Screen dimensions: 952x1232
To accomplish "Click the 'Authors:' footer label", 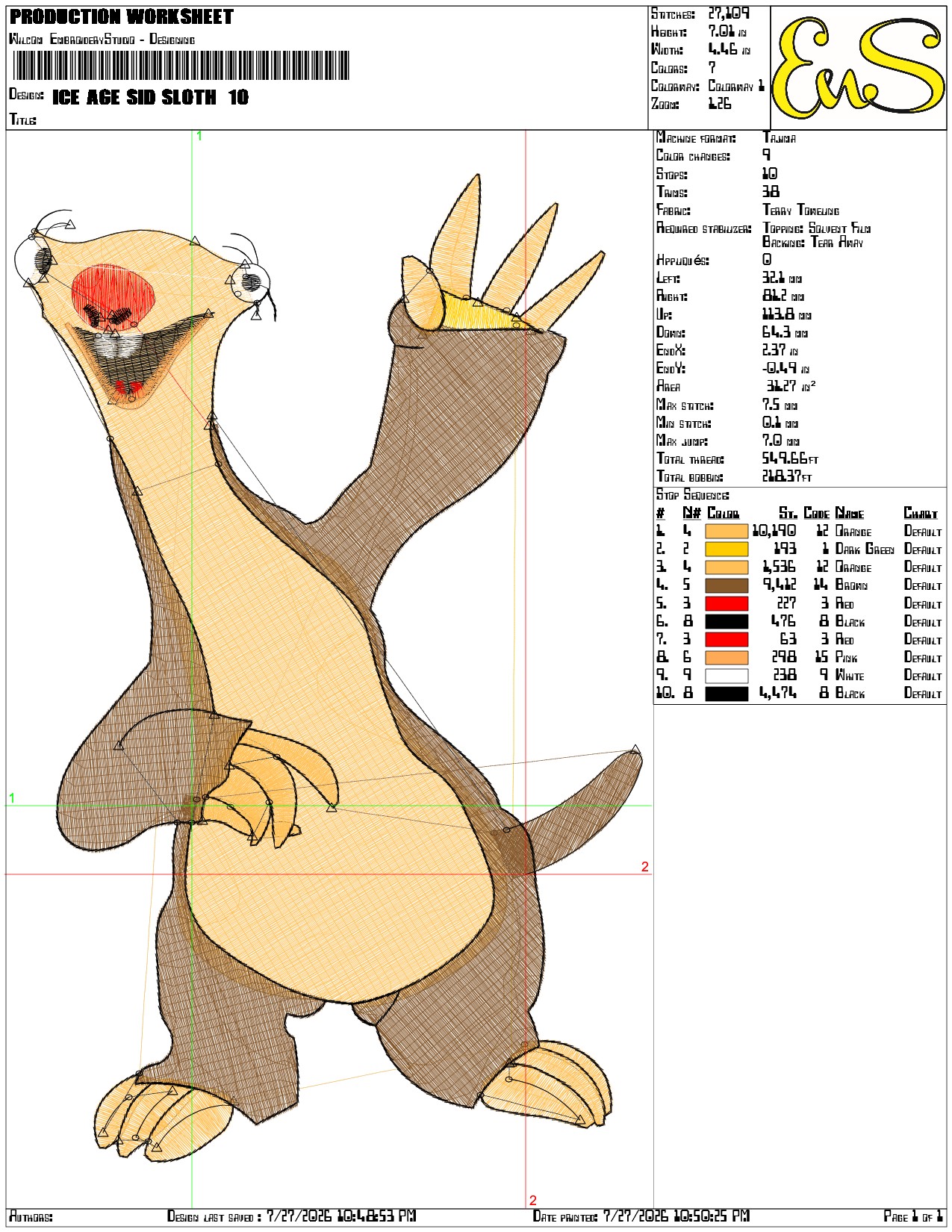I will (x=31, y=1217).
